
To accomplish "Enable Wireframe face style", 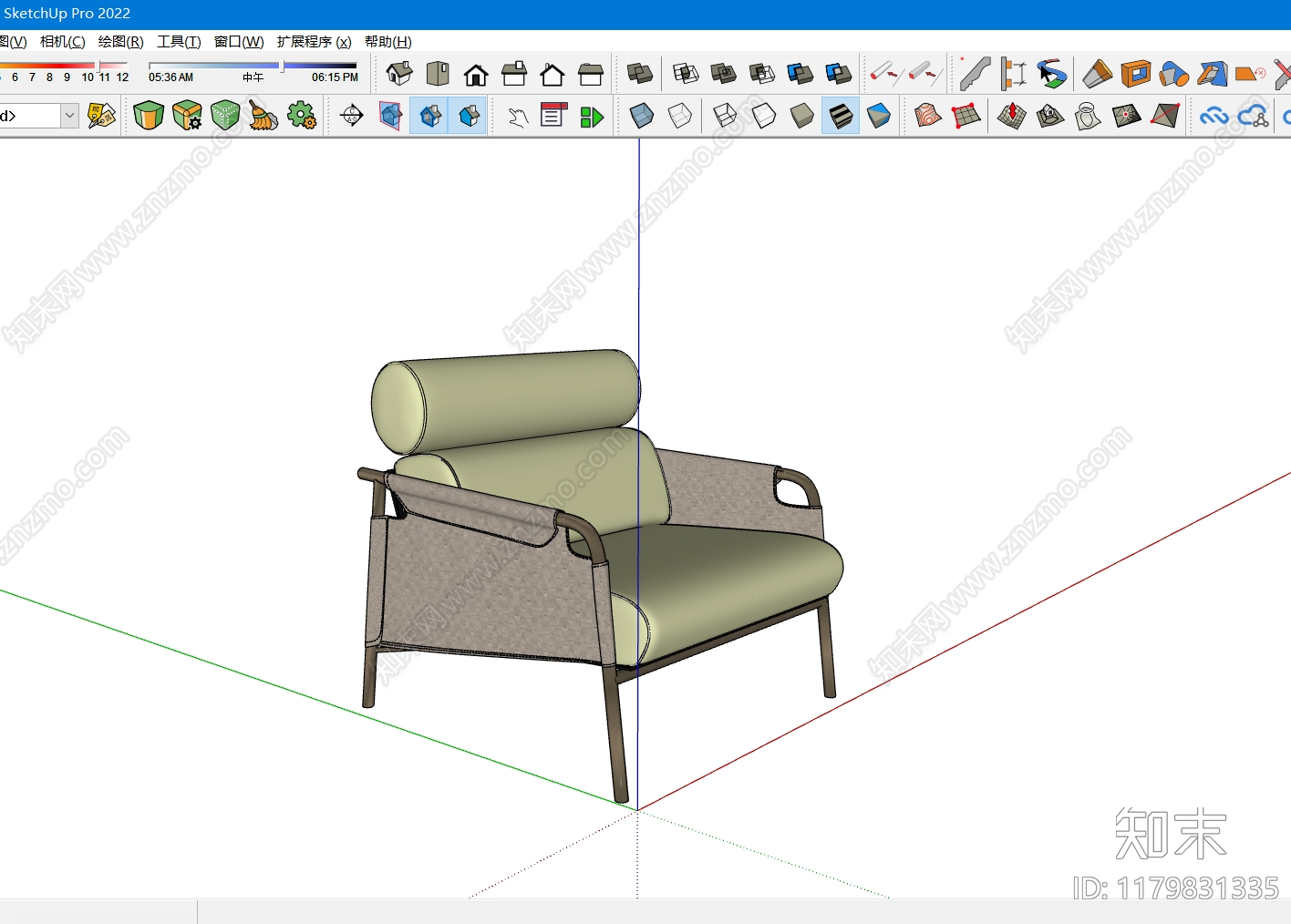I will pos(726,116).
